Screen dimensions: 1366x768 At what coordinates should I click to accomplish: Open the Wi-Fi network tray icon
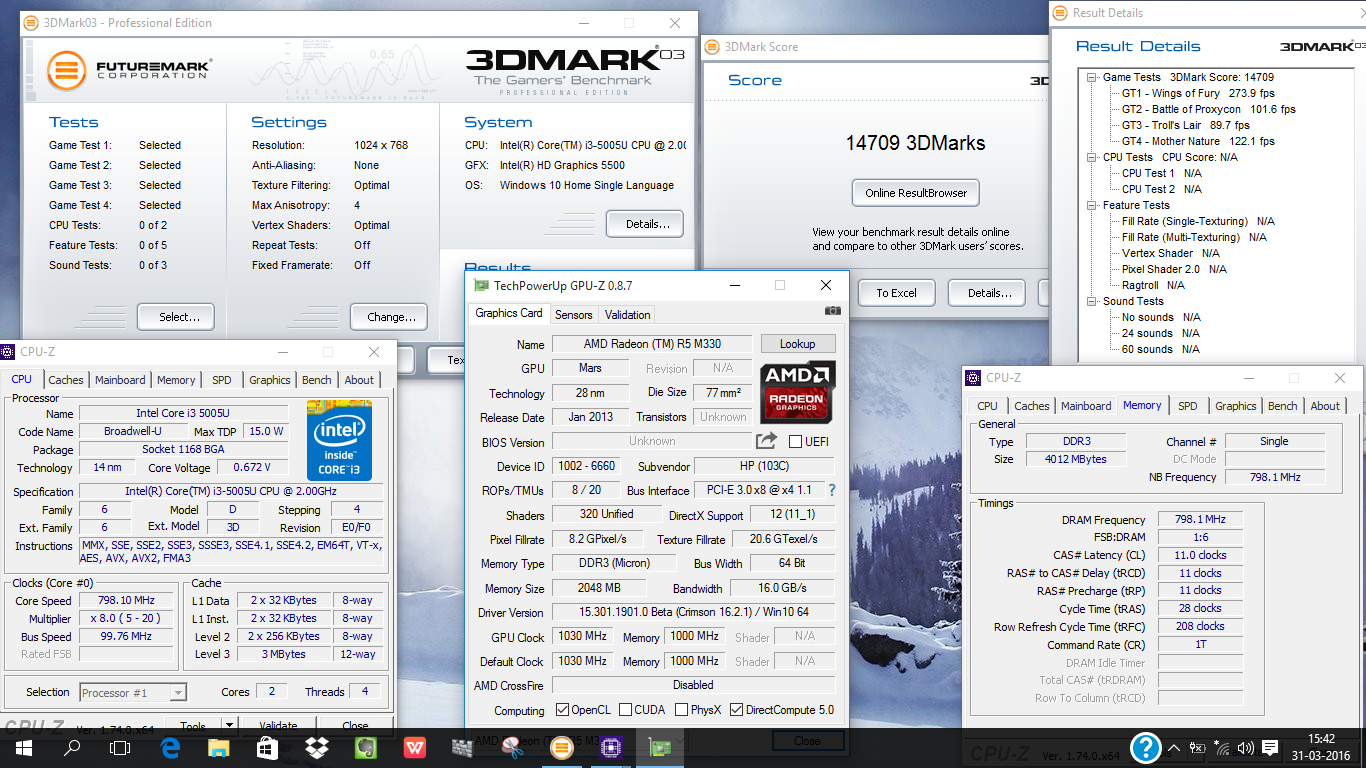(1221, 747)
